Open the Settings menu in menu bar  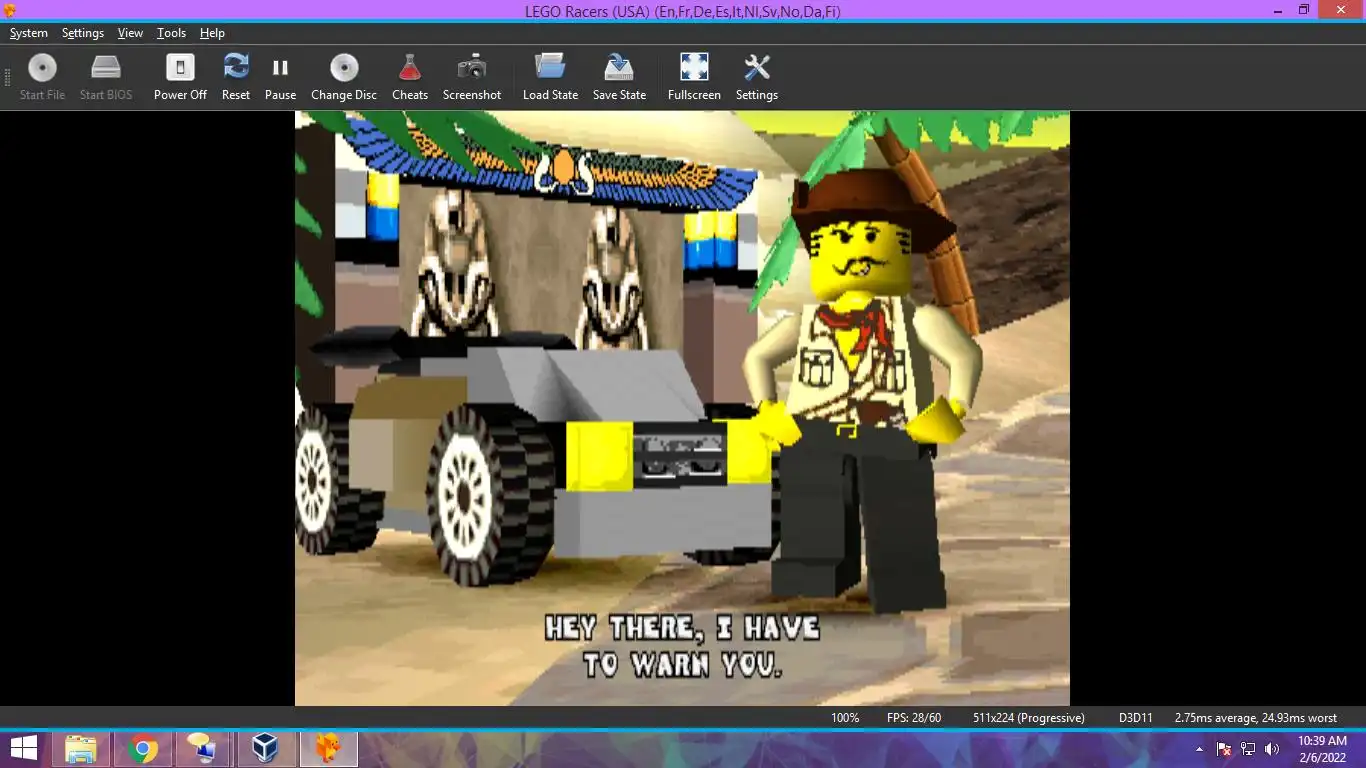83,33
